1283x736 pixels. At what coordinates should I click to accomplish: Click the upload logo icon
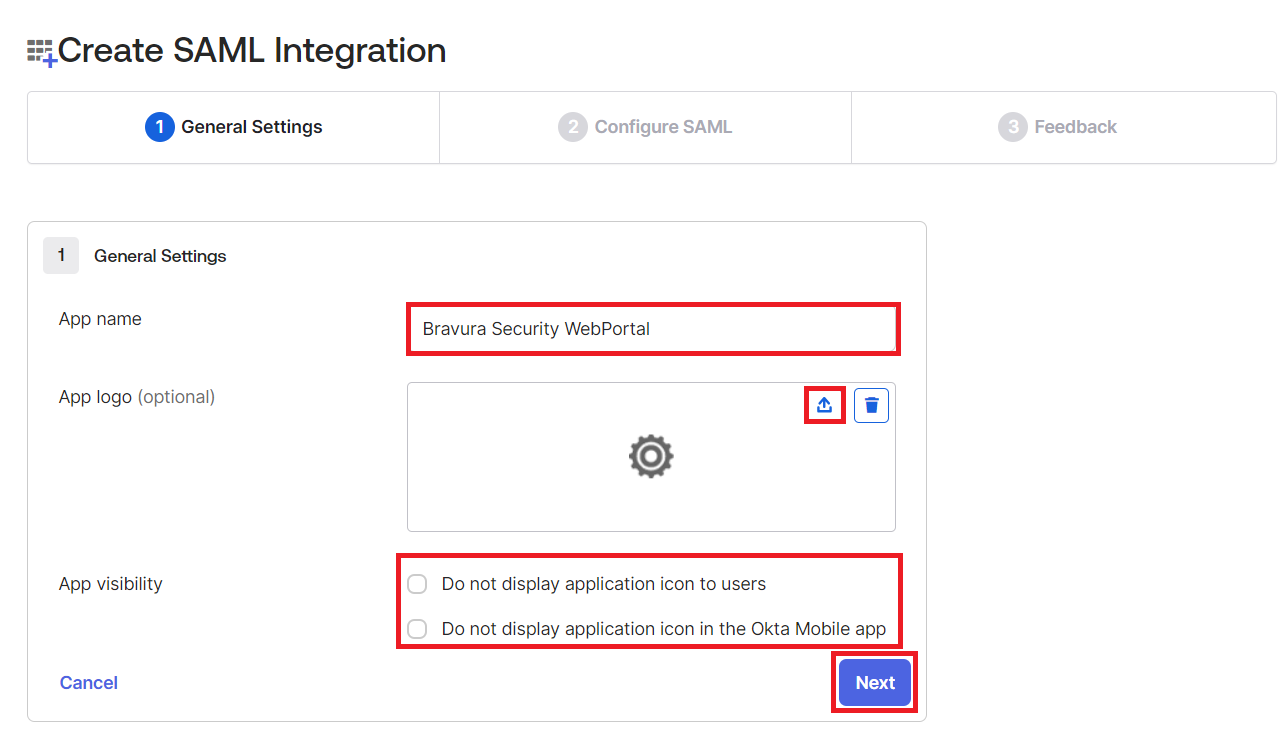point(824,405)
